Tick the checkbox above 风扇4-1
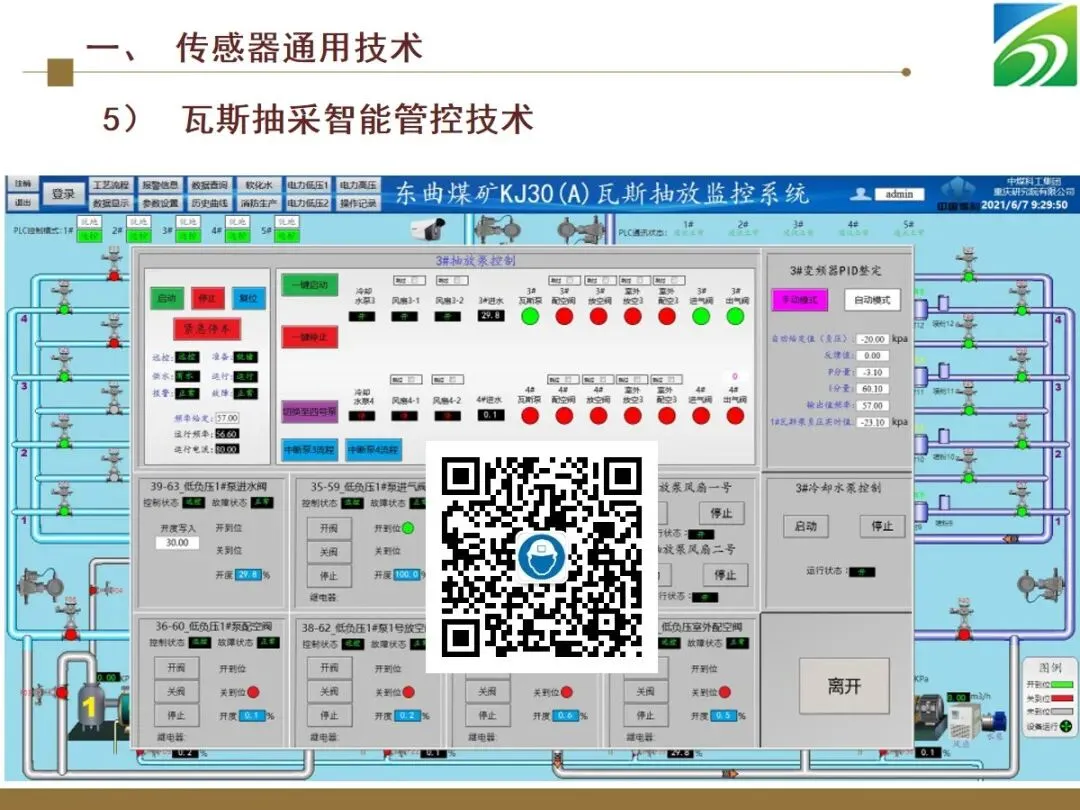The height and width of the screenshot is (810, 1080). pos(413,380)
